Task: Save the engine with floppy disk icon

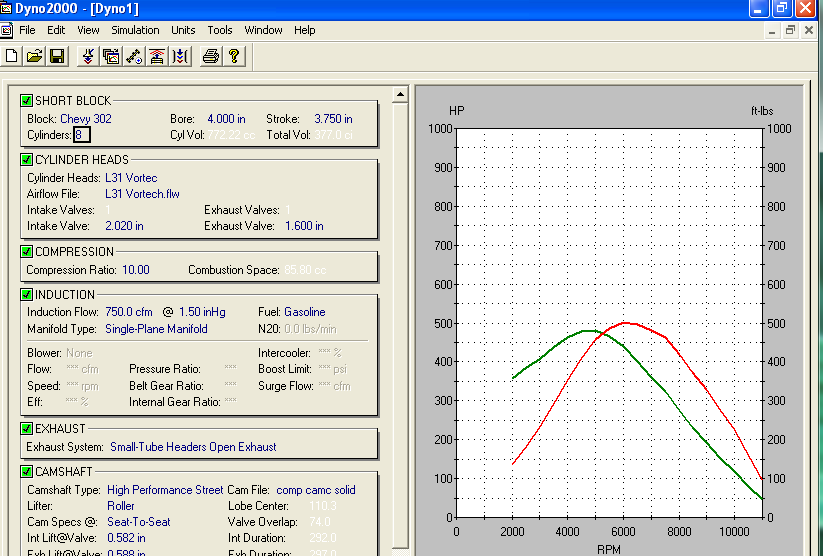Action: point(57,56)
